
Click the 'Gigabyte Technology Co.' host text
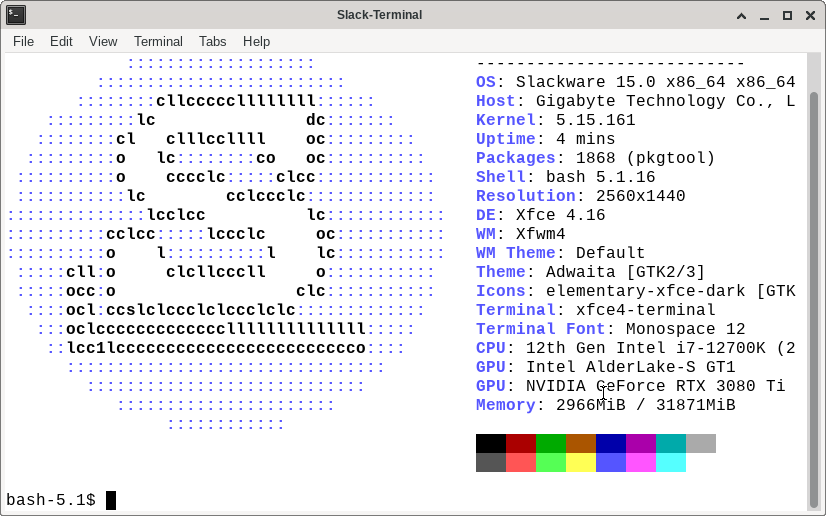pos(655,101)
